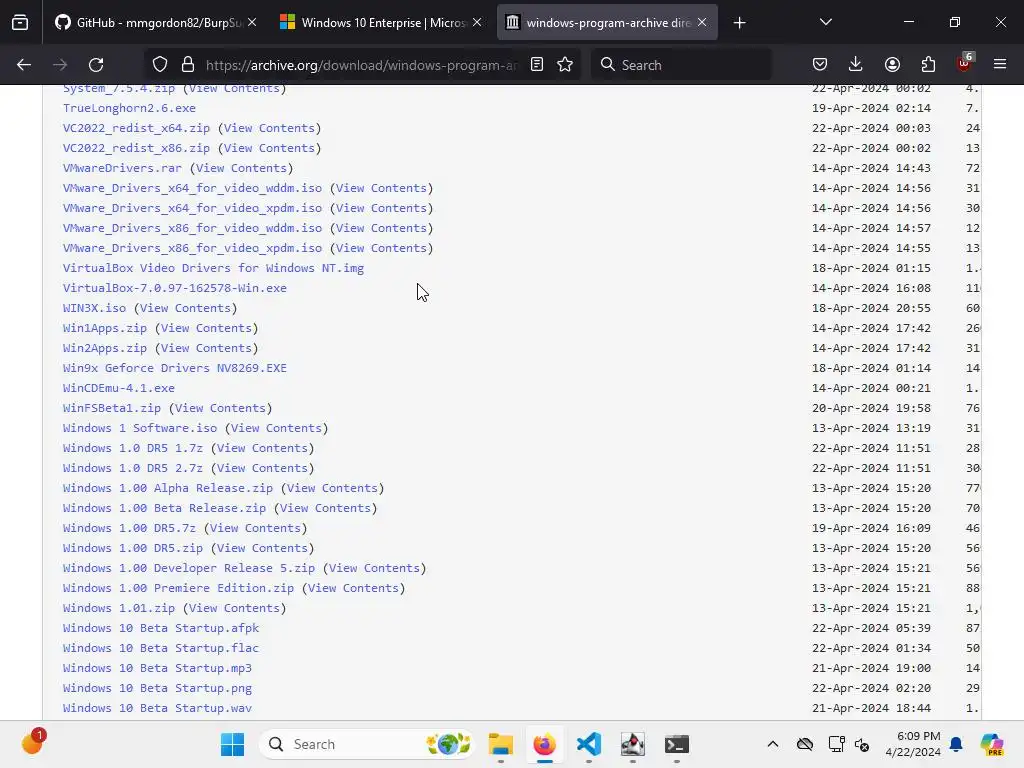Close the windows-program-archive tab

702,22
